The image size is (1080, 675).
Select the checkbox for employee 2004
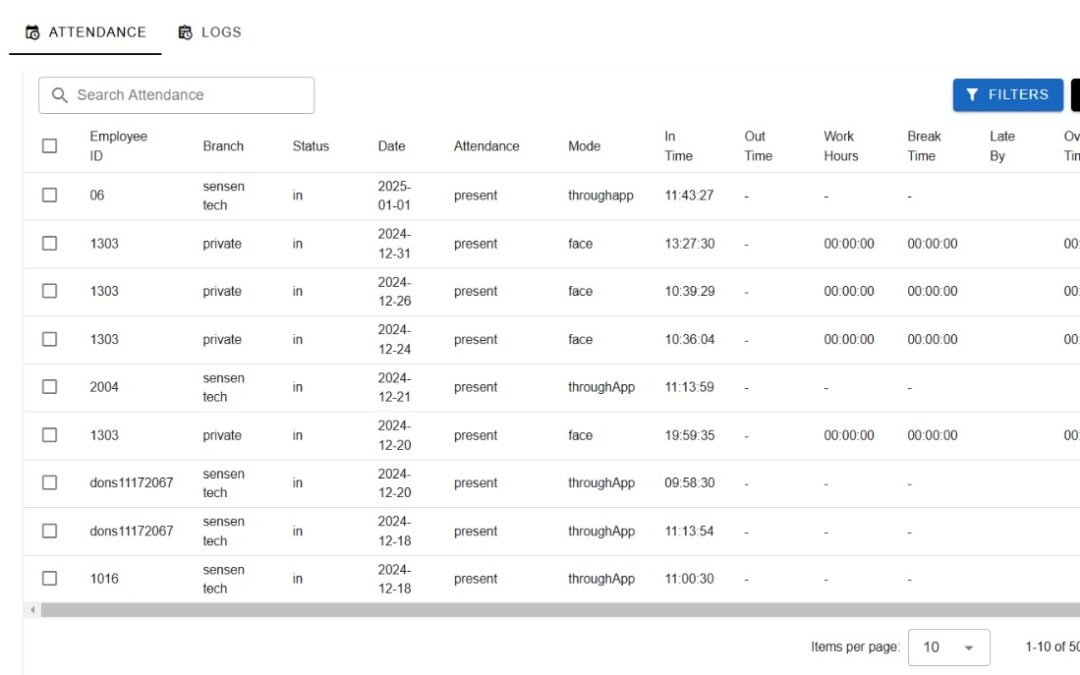click(x=49, y=387)
